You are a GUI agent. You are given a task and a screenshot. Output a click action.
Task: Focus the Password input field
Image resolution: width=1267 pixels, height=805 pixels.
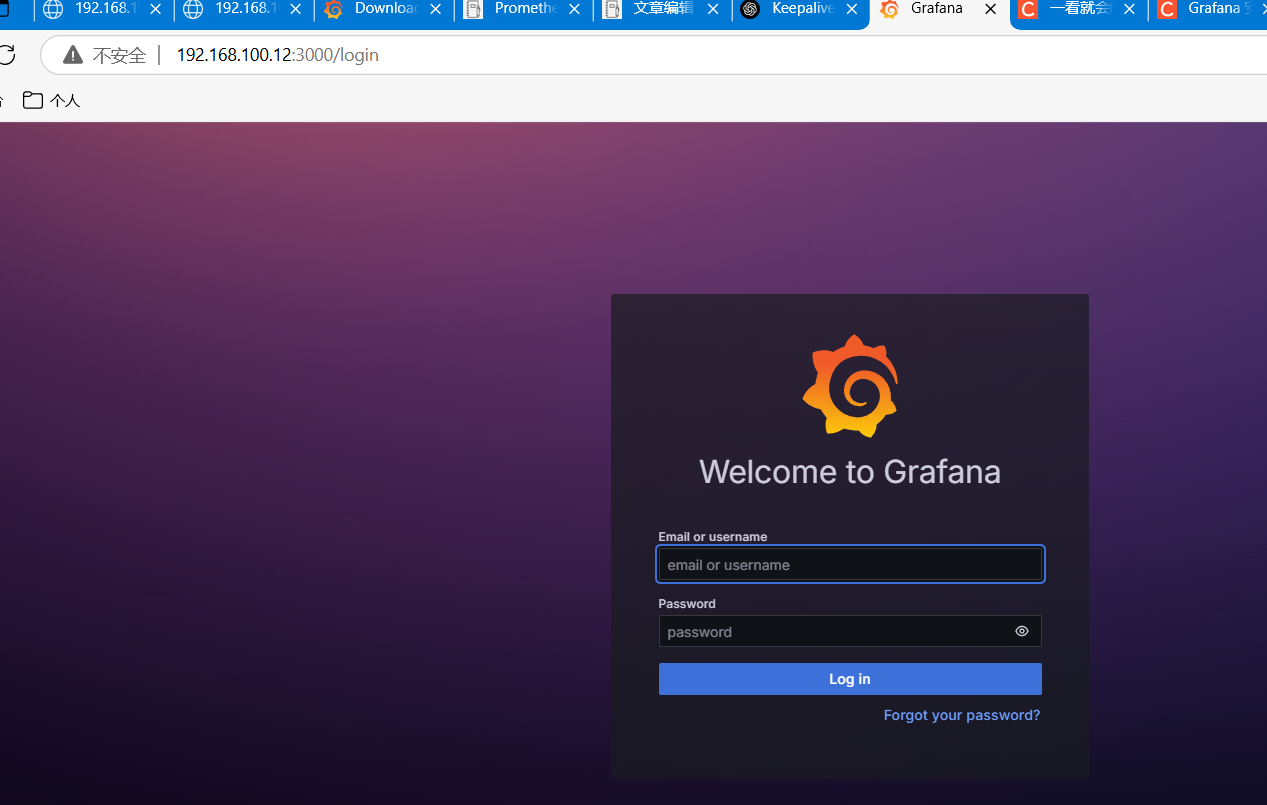tap(850, 631)
